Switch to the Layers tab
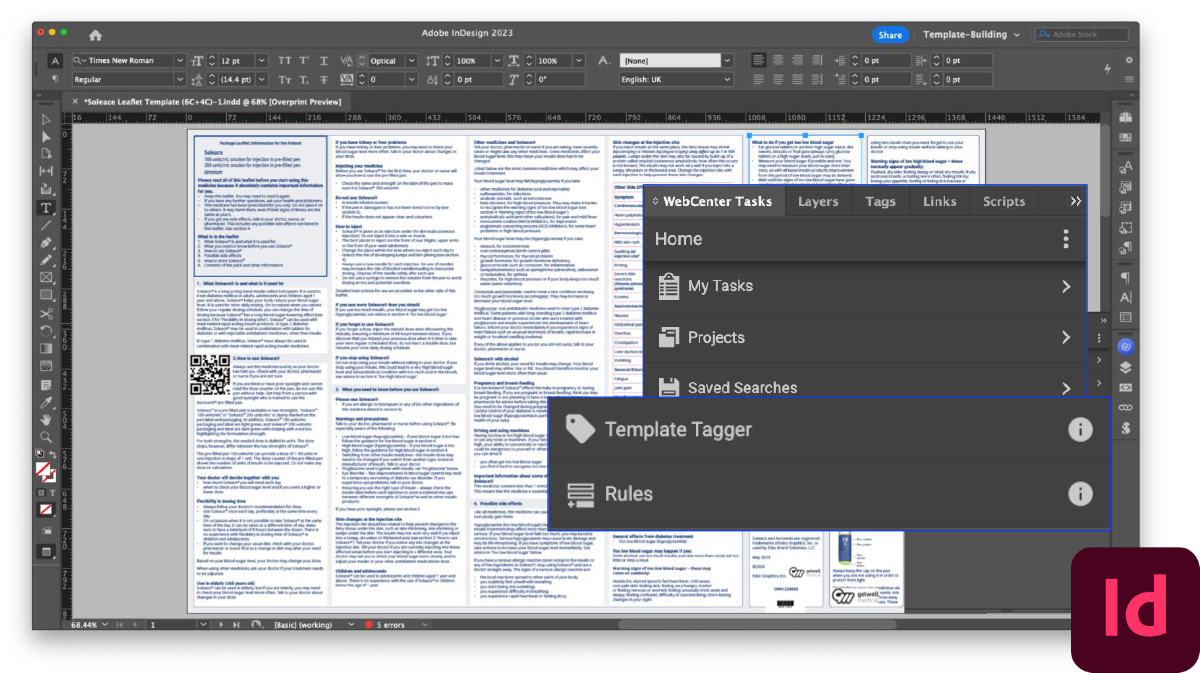Viewport: 1200px width, 673px height. tap(818, 201)
